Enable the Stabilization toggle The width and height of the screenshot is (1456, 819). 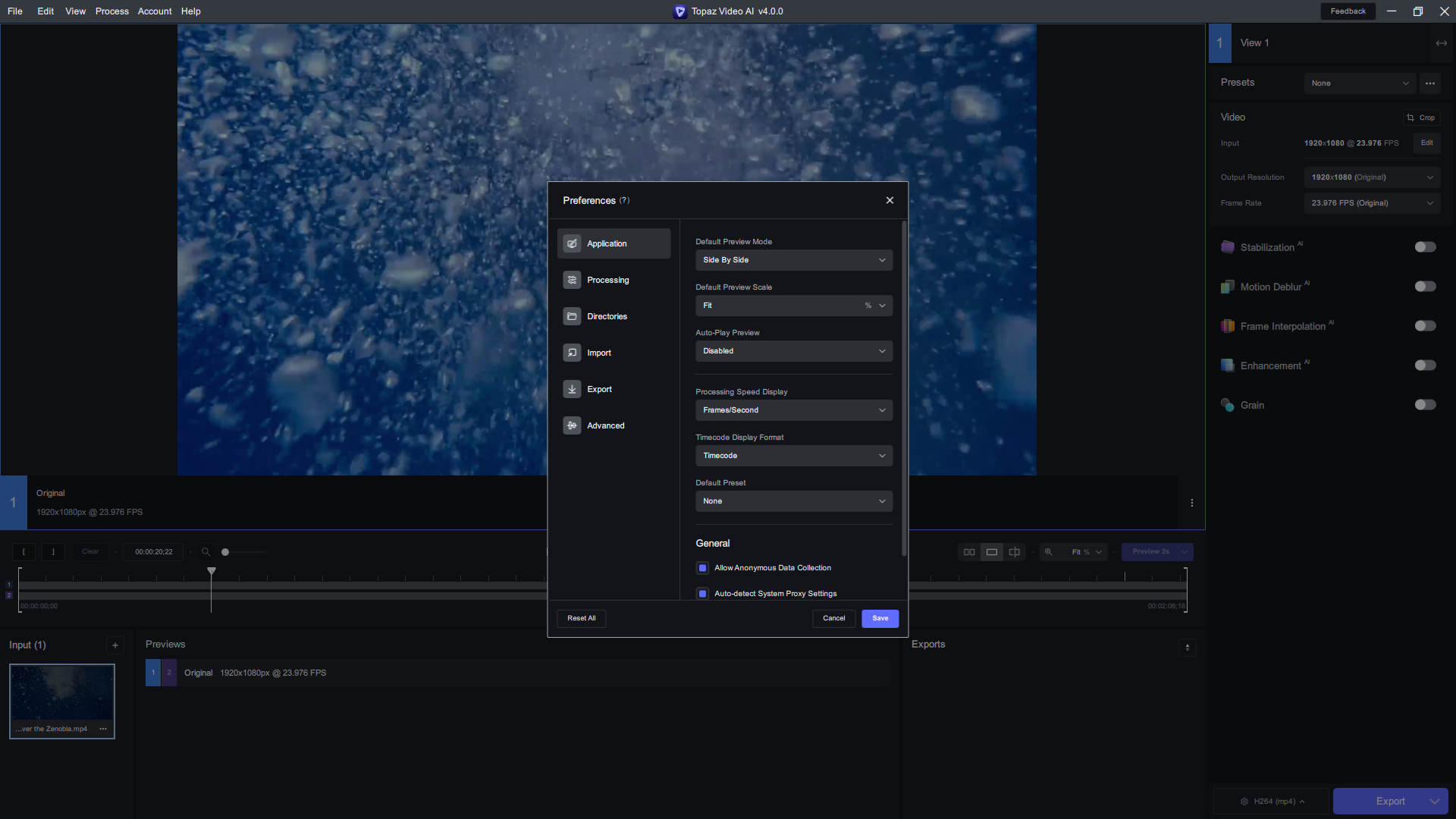click(1425, 247)
